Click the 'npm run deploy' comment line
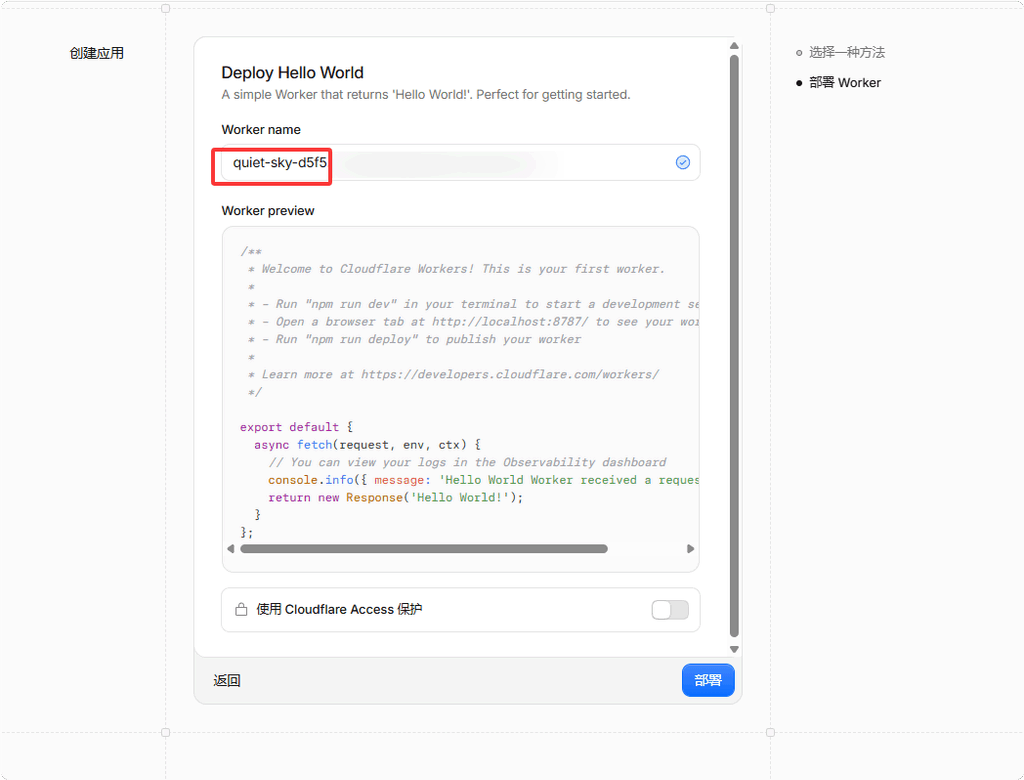This screenshot has height=780, width=1024. tap(415, 340)
